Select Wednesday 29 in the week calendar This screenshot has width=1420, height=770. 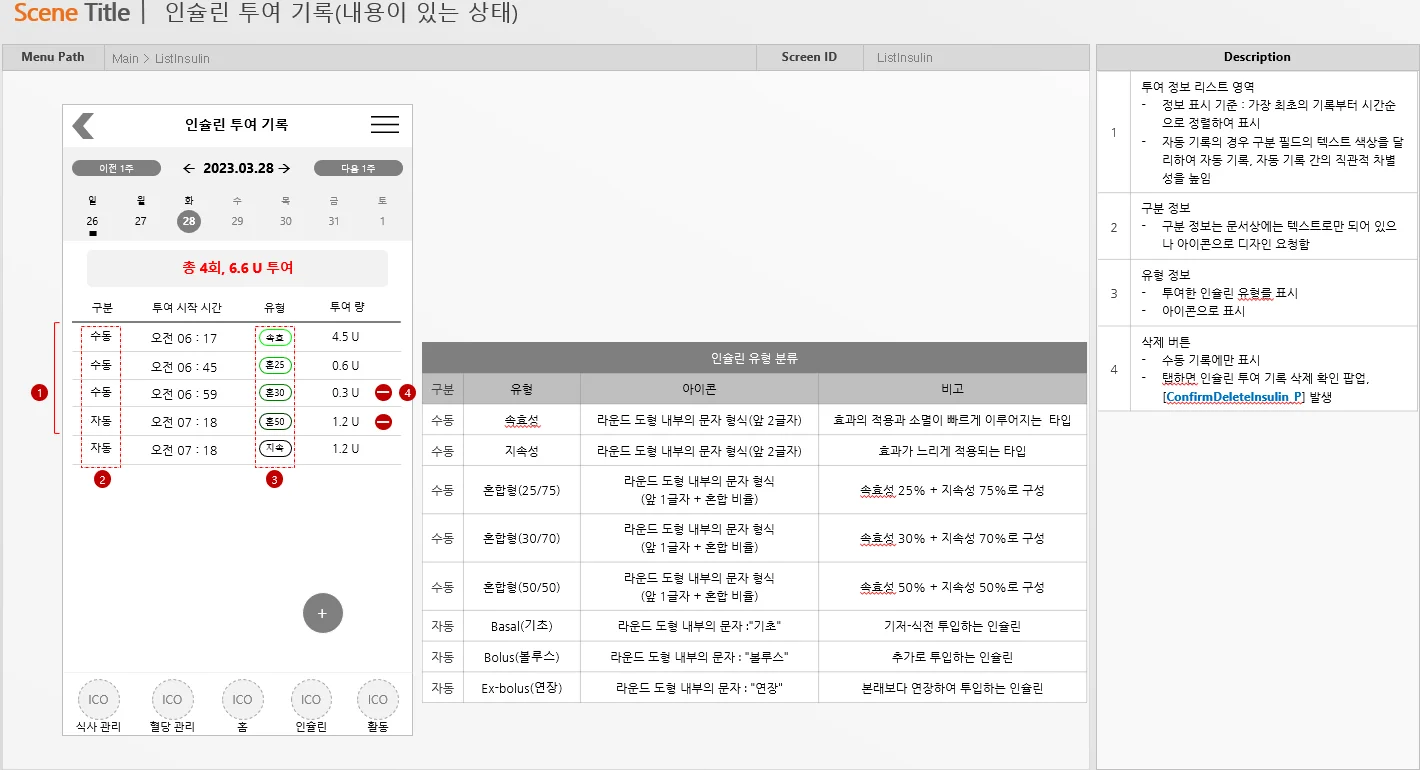pyautogui.click(x=237, y=221)
